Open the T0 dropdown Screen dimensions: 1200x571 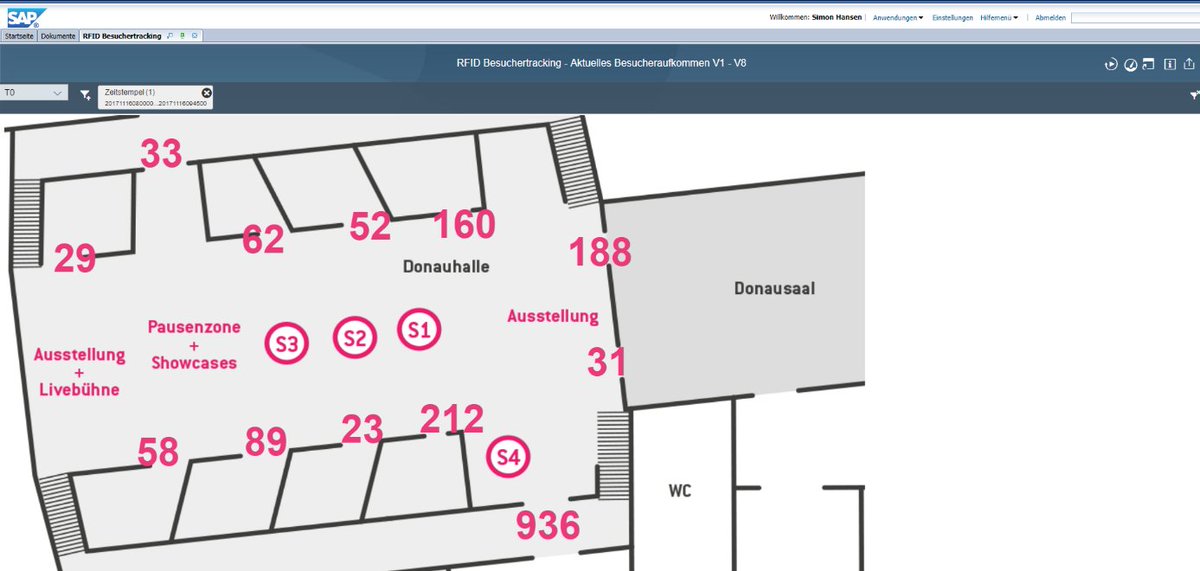pos(33,92)
